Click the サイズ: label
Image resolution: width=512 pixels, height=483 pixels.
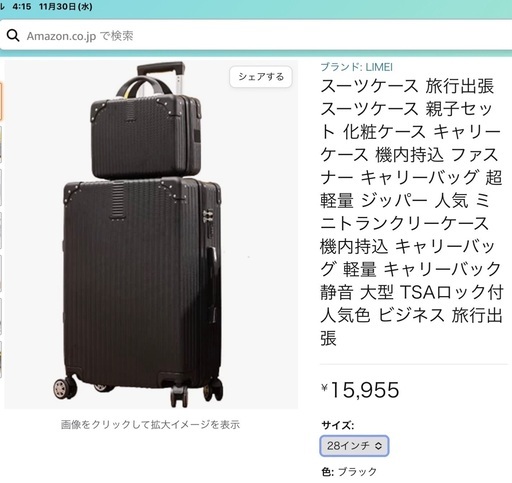337,425
